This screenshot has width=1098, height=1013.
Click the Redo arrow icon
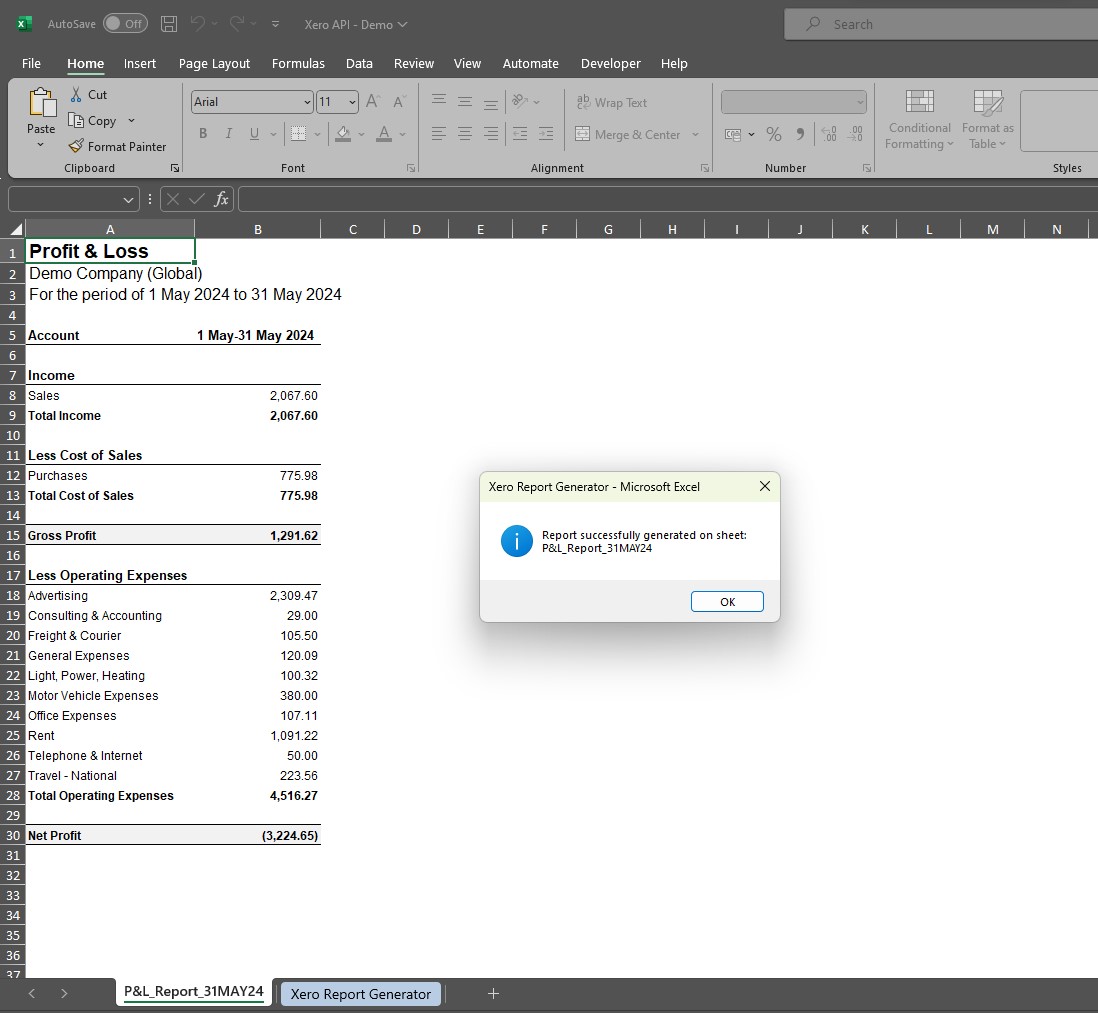click(237, 24)
